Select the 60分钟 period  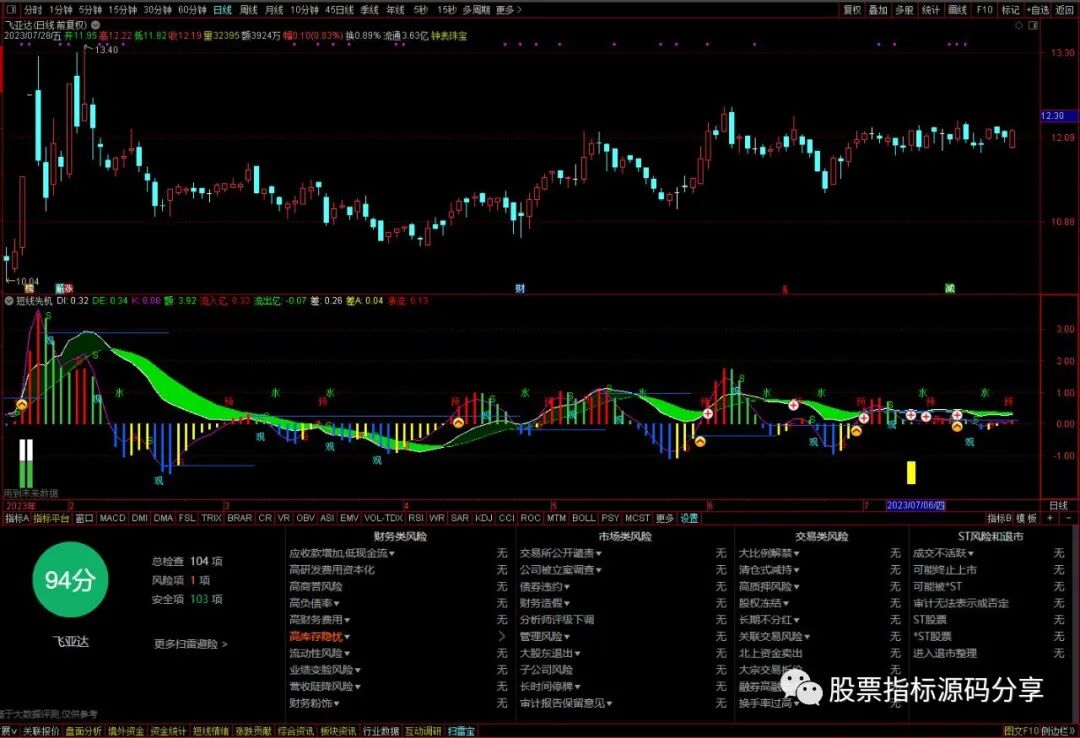click(x=191, y=10)
